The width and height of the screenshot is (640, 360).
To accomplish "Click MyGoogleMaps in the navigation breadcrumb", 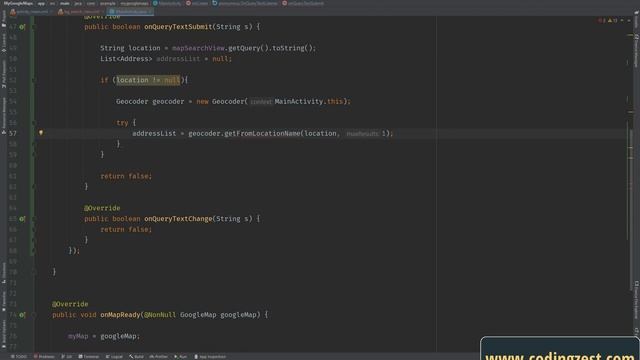I will pyautogui.click(x=18, y=3).
